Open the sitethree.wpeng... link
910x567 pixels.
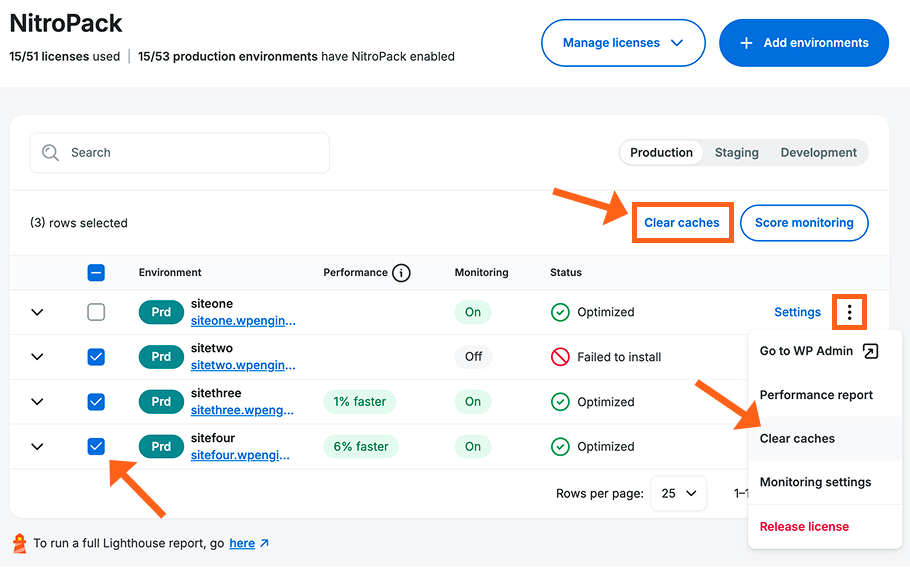(x=242, y=410)
